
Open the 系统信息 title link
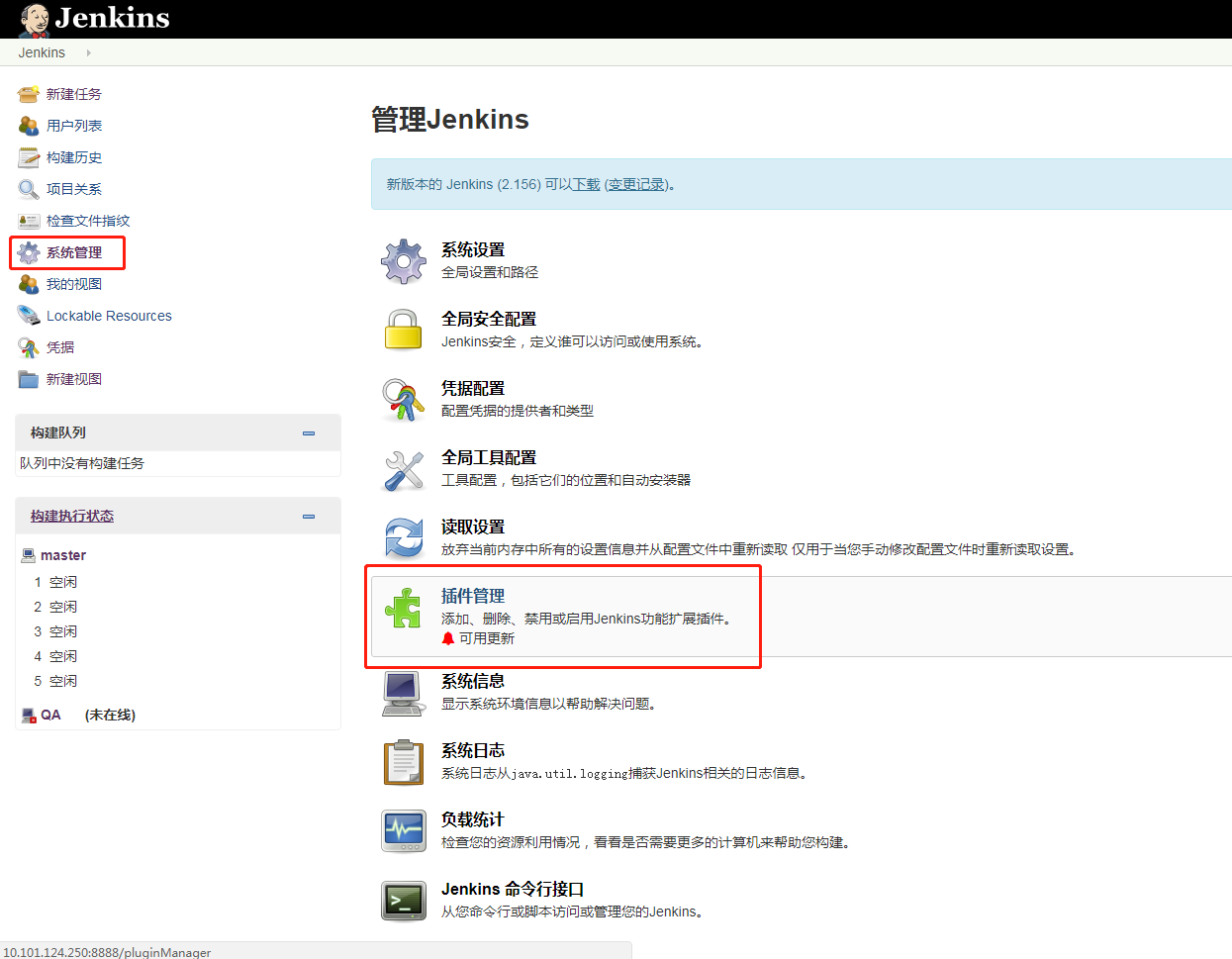(473, 681)
